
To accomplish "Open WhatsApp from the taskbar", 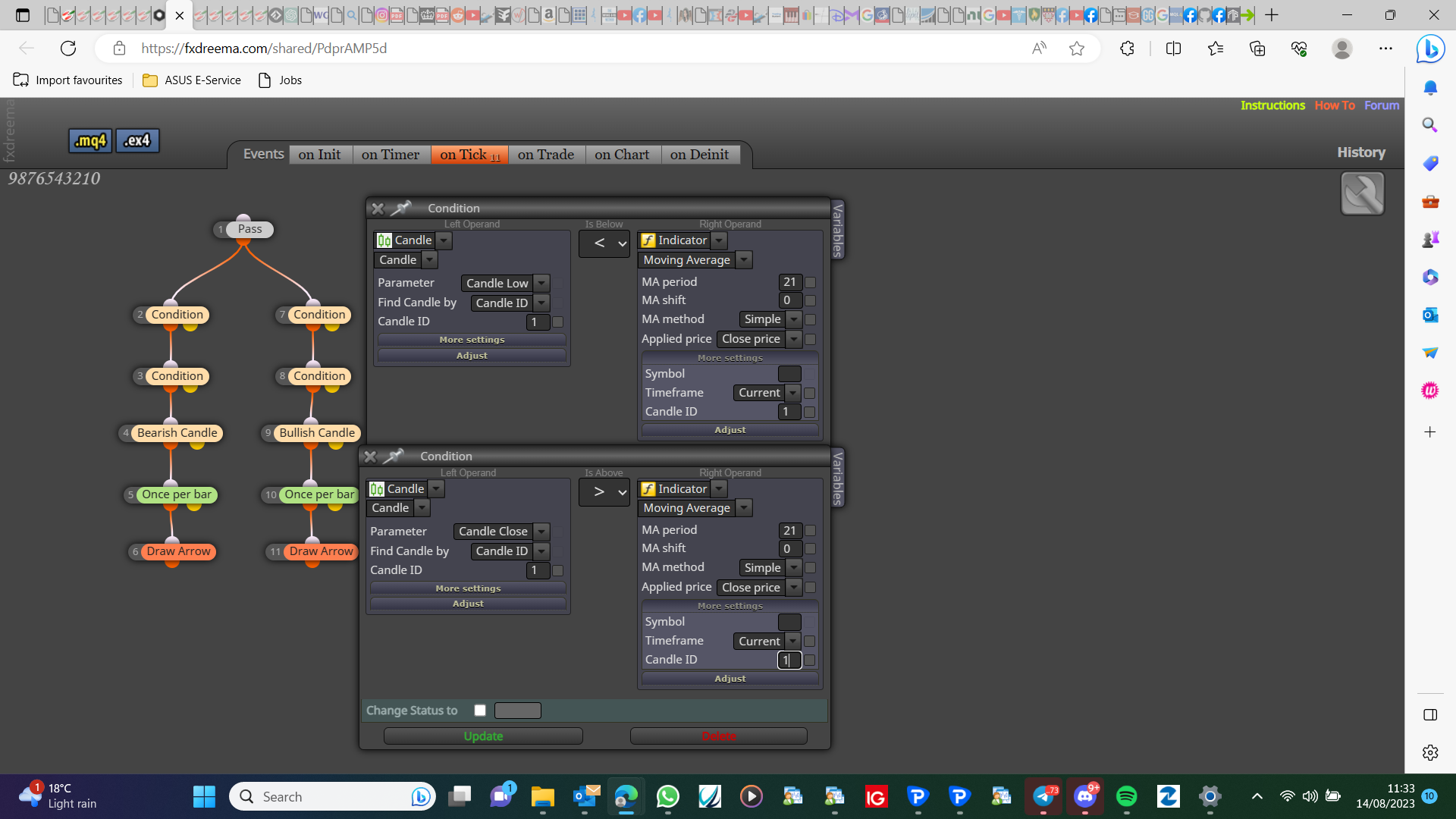I will click(x=667, y=796).
